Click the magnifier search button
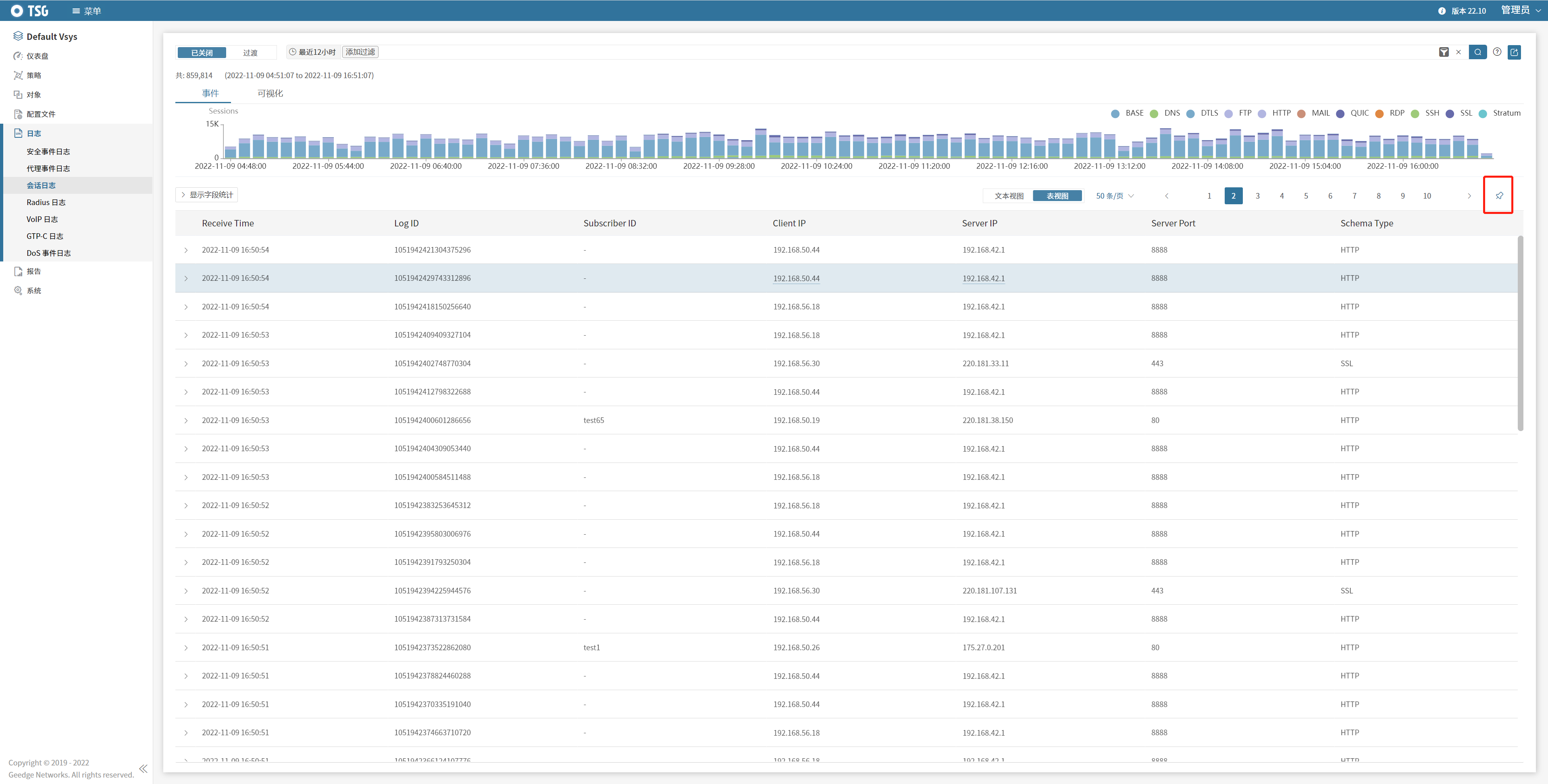 click(1477, 52)
